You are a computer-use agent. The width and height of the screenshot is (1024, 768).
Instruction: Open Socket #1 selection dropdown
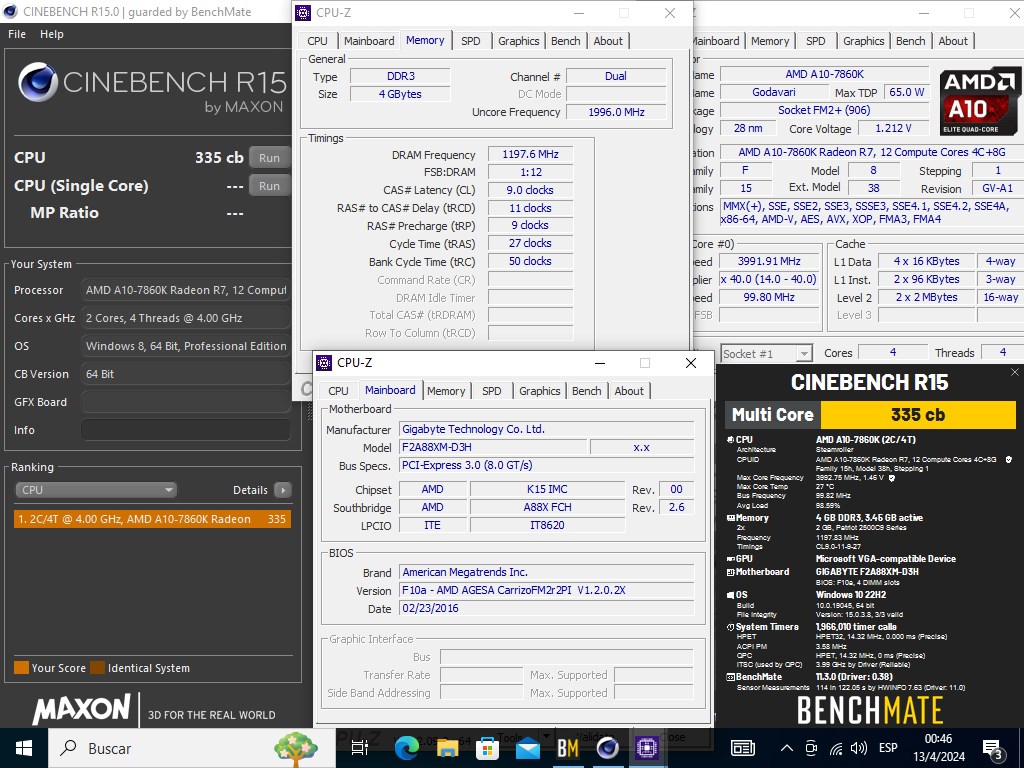pos(767,353)
